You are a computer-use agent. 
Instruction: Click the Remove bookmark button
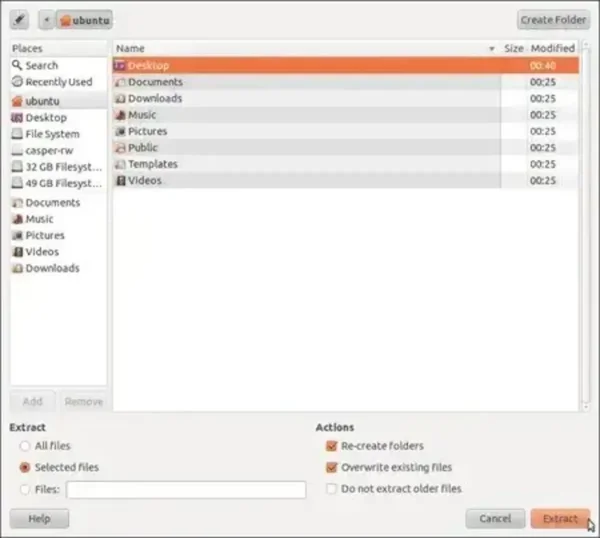[83, 401]
